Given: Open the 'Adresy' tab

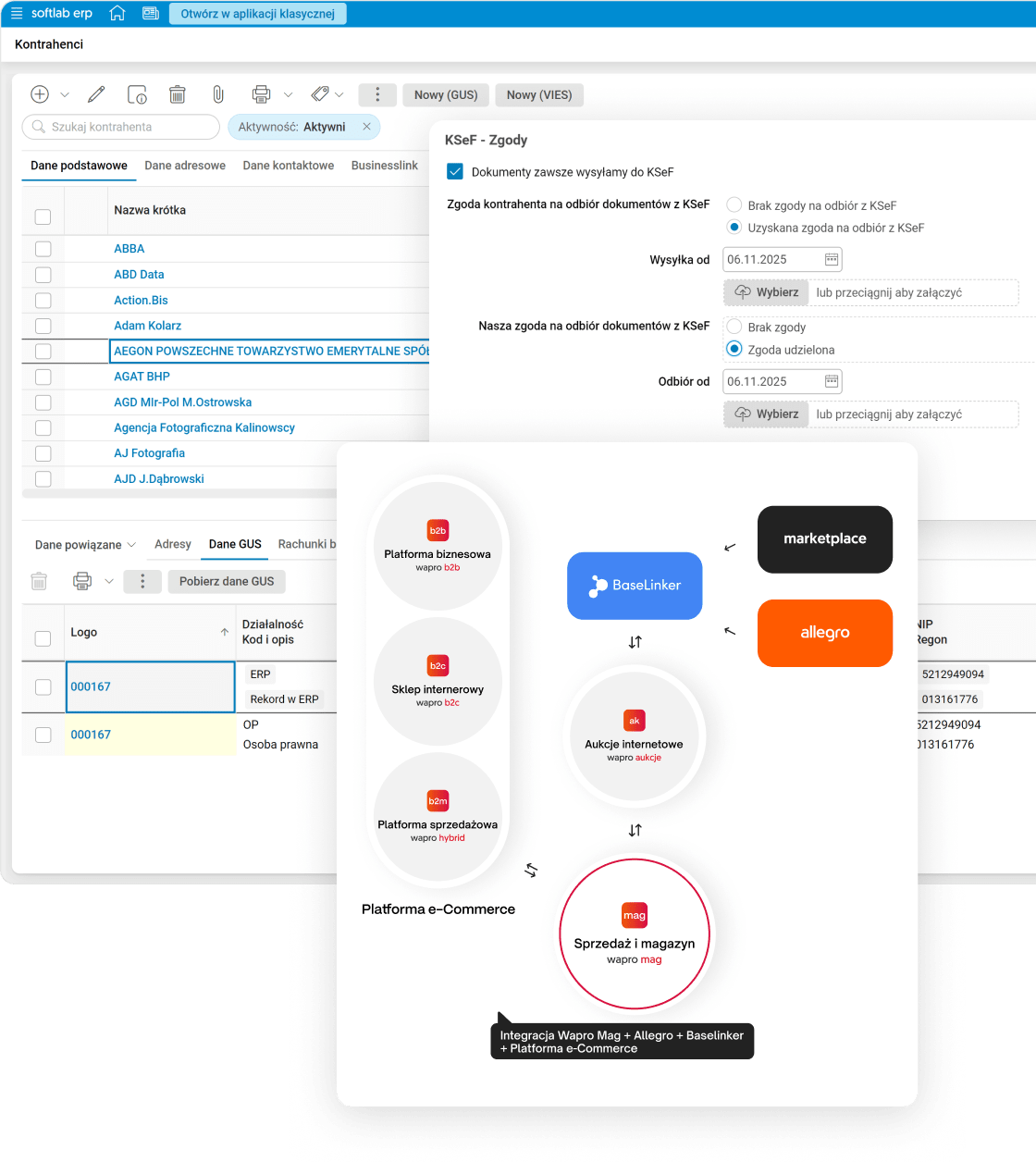Looking at the screenshot, I should click(173, 544).
